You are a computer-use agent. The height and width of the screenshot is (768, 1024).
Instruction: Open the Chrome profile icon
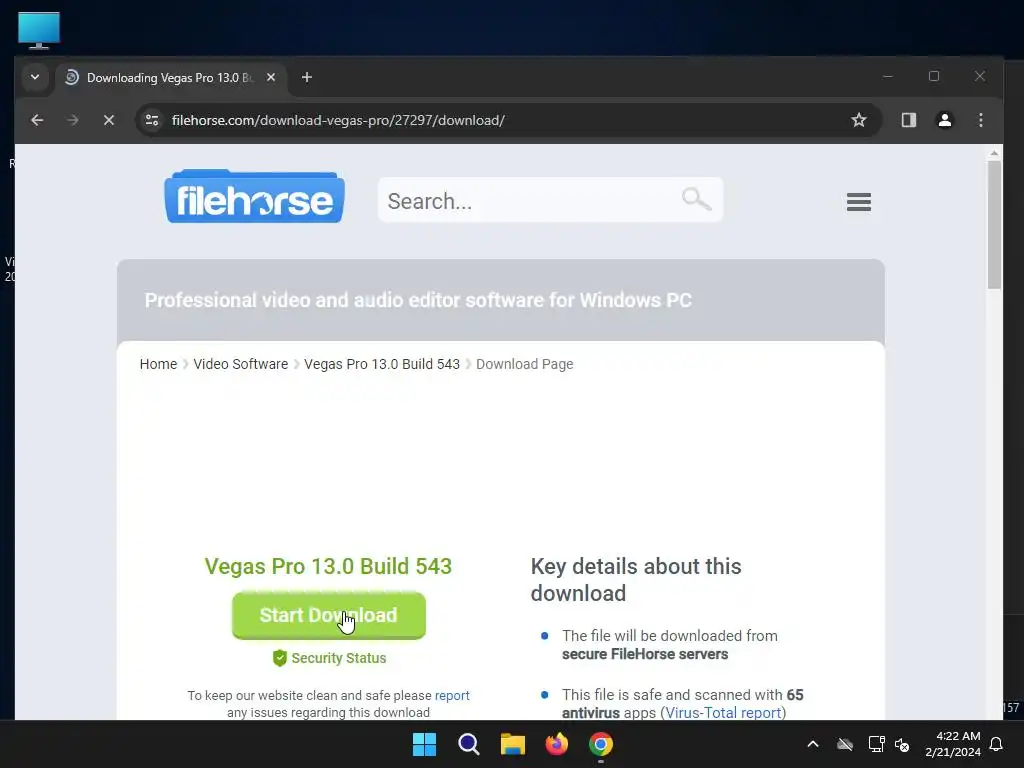pyautogui.click(x=944, y=120)
